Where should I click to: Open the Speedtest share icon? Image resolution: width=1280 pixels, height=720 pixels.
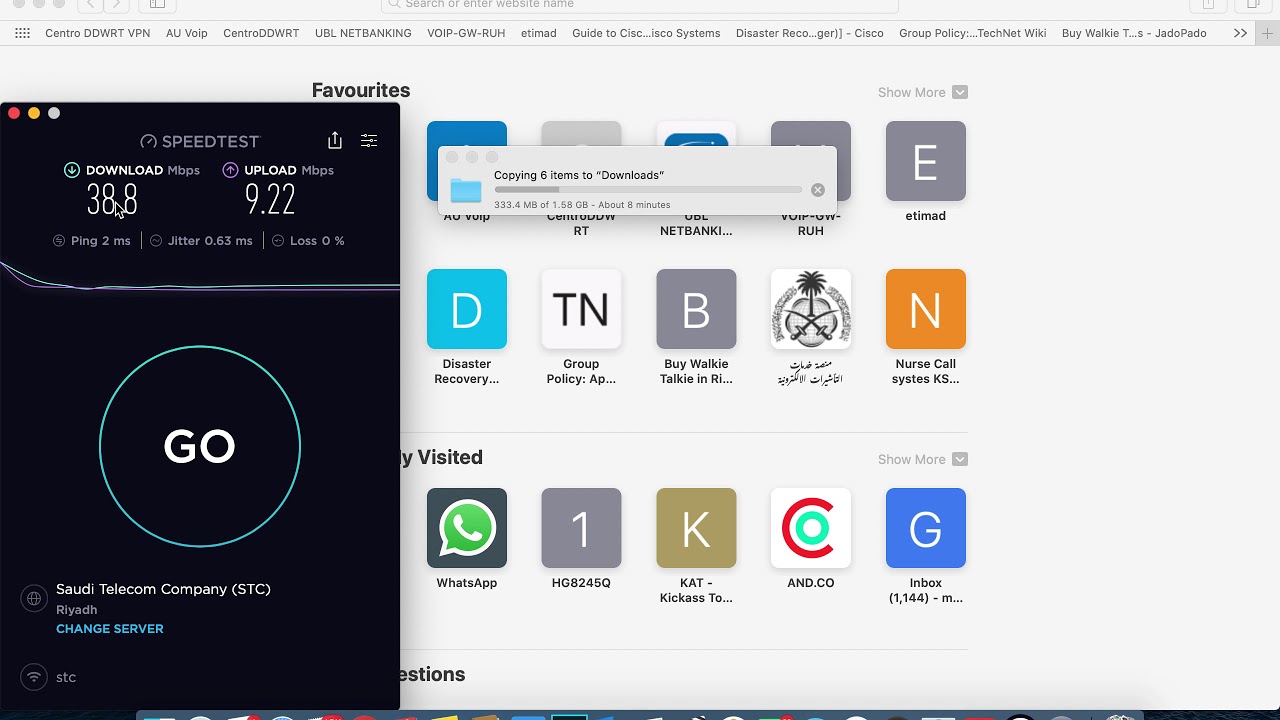click(x=335, y=140)
